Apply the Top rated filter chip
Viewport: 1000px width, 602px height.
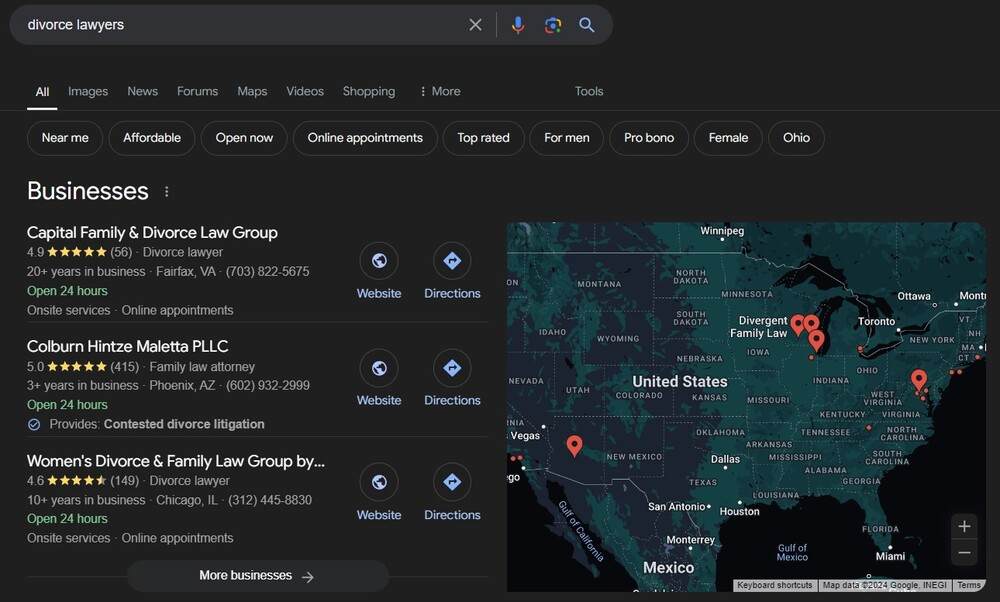tap(483, 138)
